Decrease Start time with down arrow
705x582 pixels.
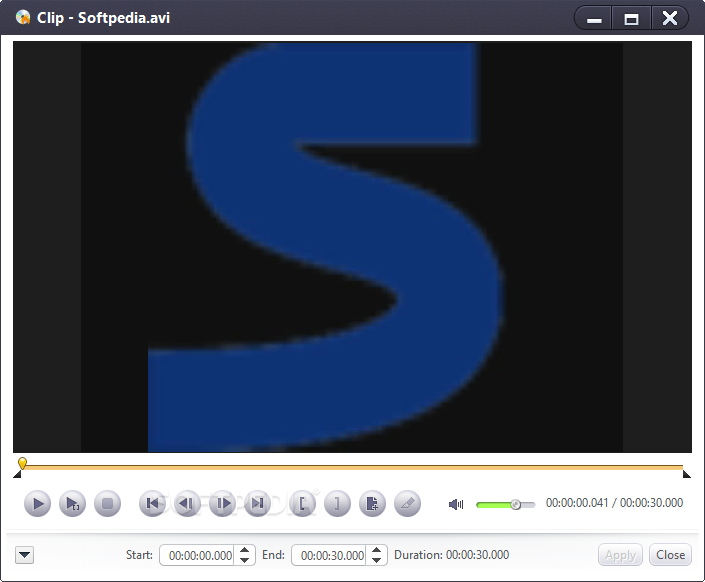coord(245,560)
